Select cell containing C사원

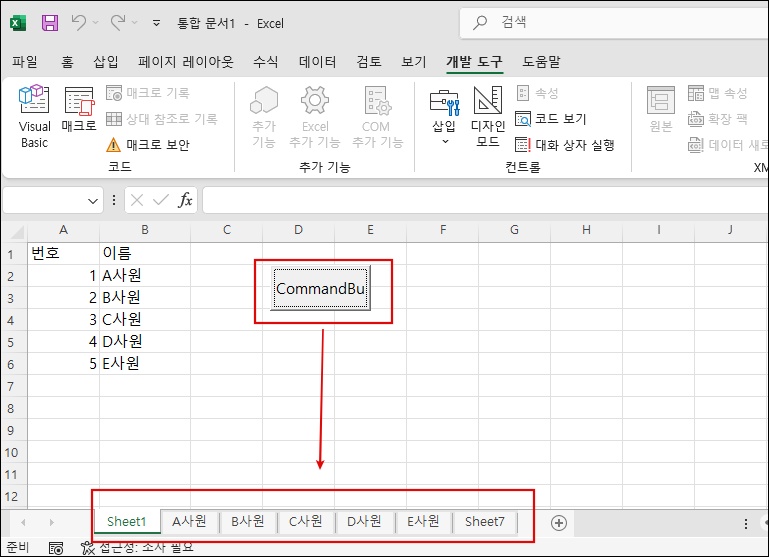point(145,320)
